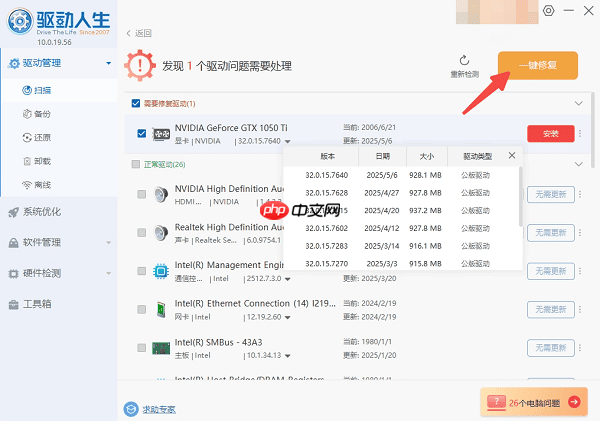Open more options for Intel SMBus row
This screenshot has height=421, width=600.
(x=580, y=348)
